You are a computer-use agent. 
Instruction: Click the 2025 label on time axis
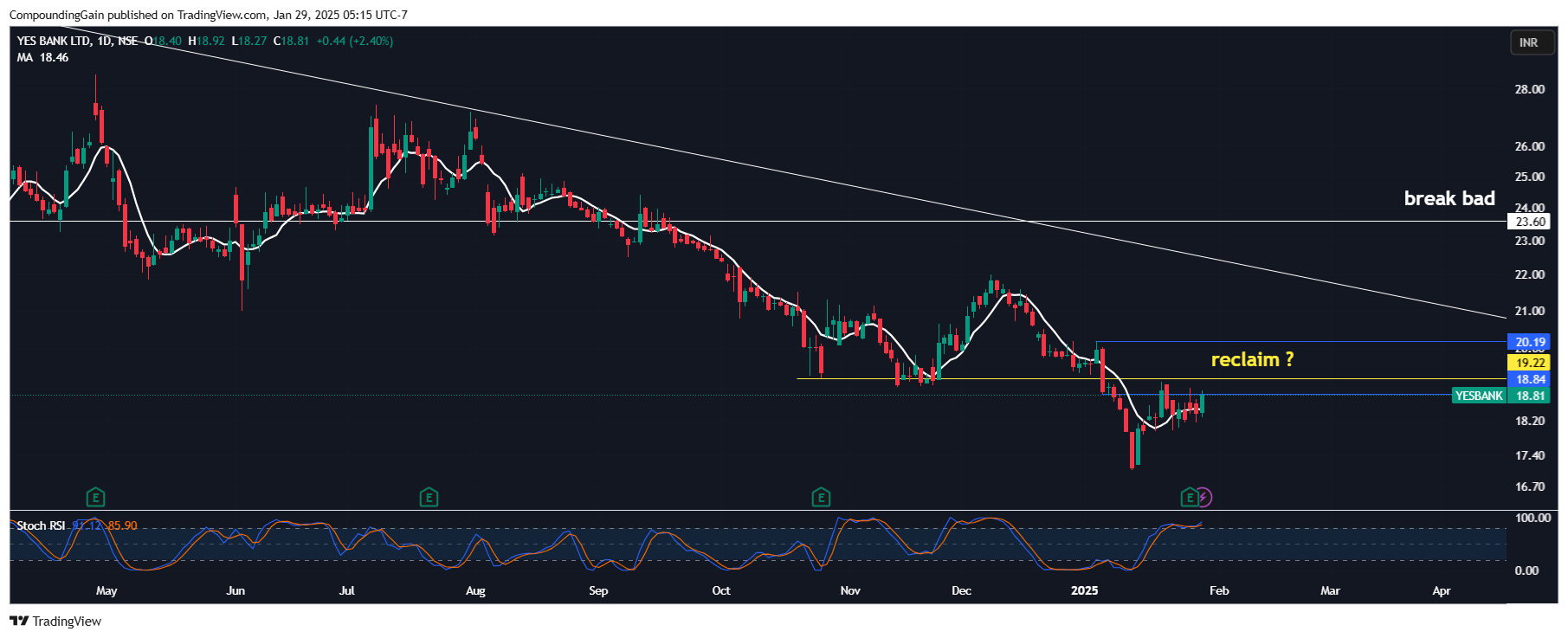coord(1084,590)
